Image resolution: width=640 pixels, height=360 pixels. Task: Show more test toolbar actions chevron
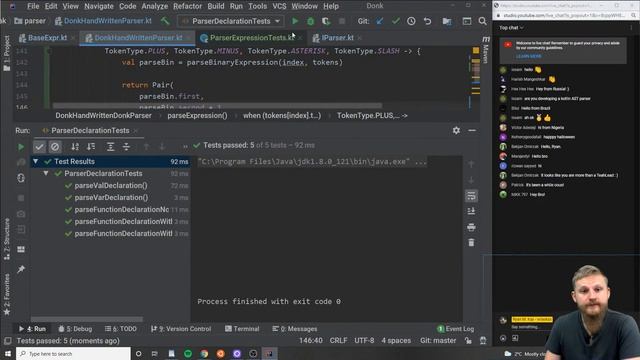coord(185,146)
